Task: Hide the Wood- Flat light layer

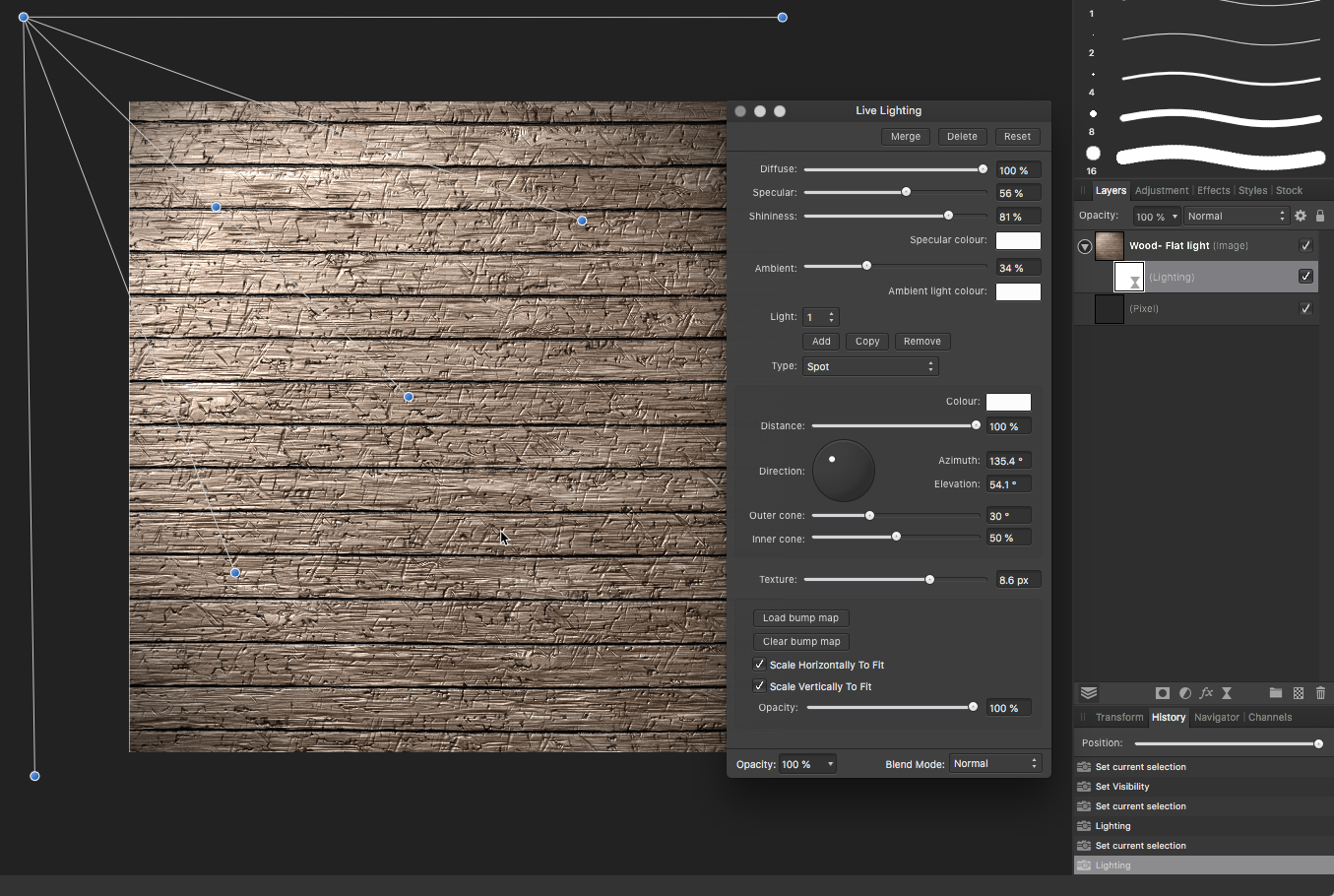Action: tap(1305, 245)
